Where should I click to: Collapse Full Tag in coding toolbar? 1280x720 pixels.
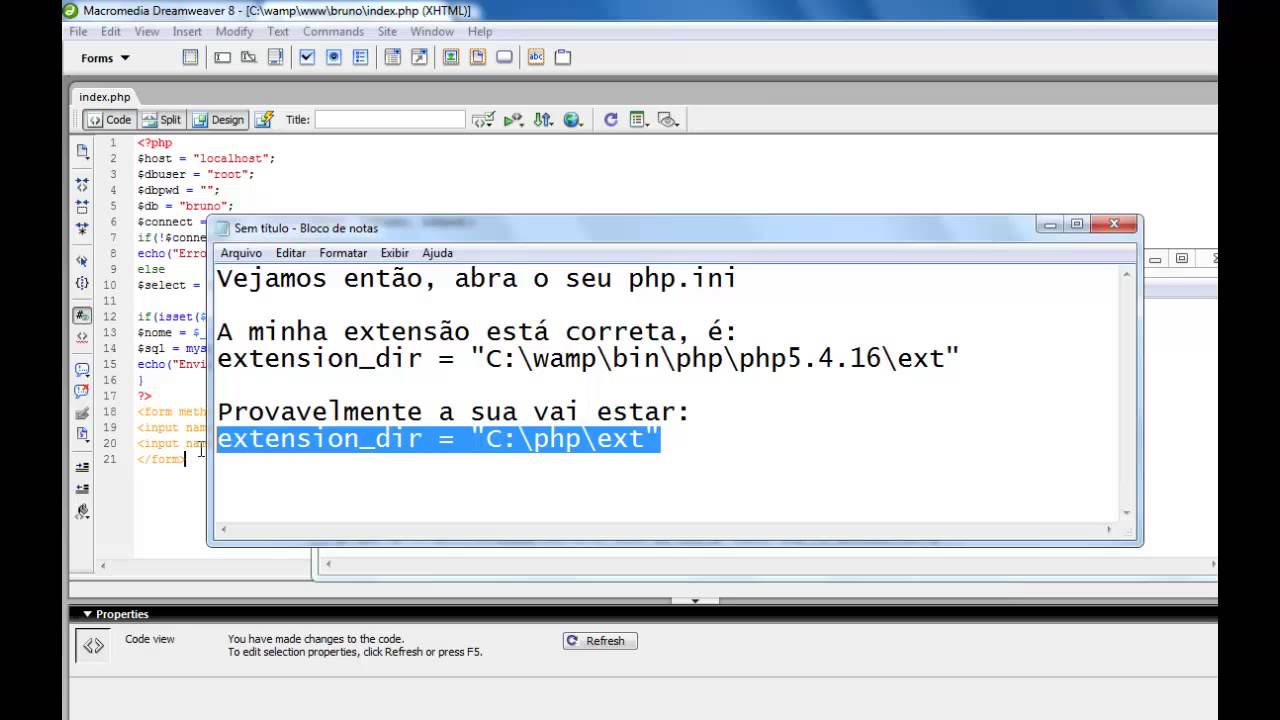(82, 186)
